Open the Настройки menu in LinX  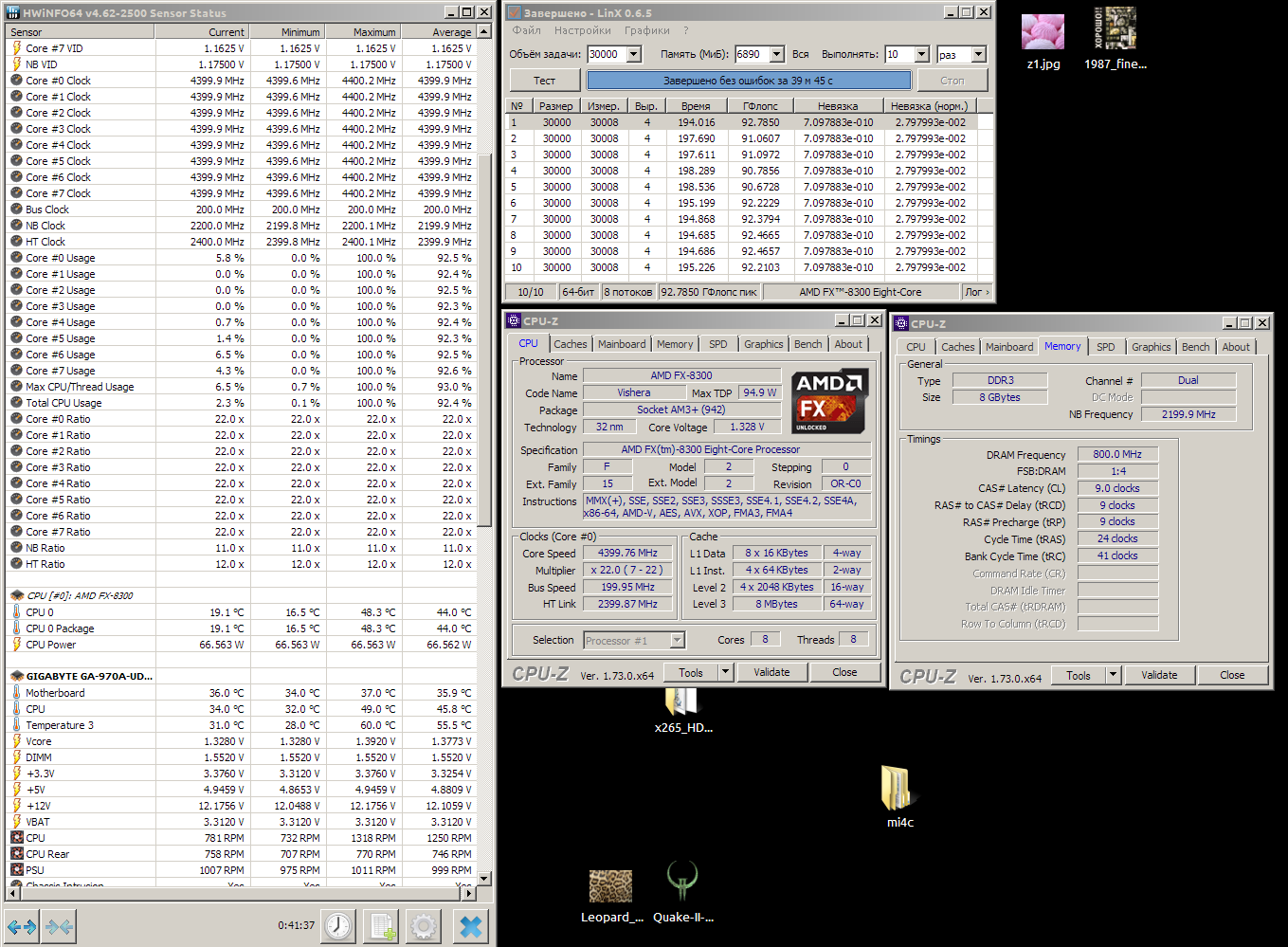[x=583, y=30]
